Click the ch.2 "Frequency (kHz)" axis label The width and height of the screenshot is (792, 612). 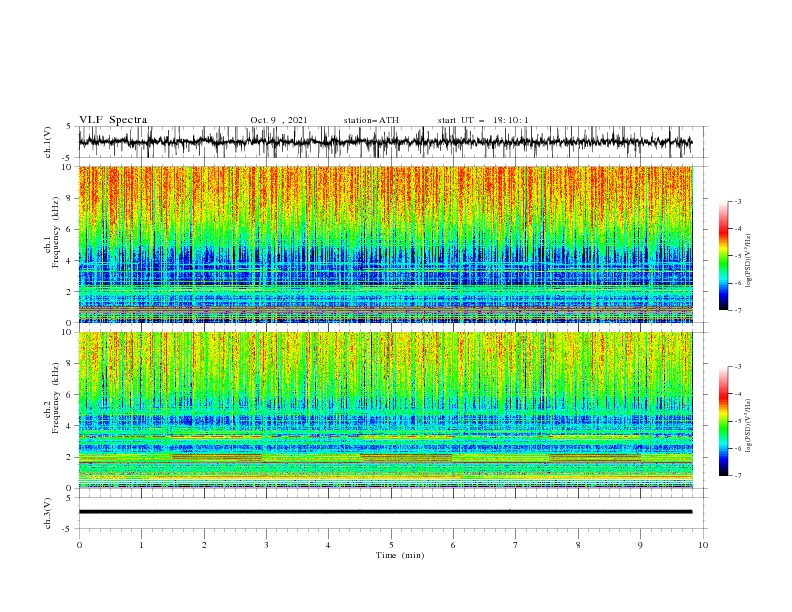[x=55, y=398]
